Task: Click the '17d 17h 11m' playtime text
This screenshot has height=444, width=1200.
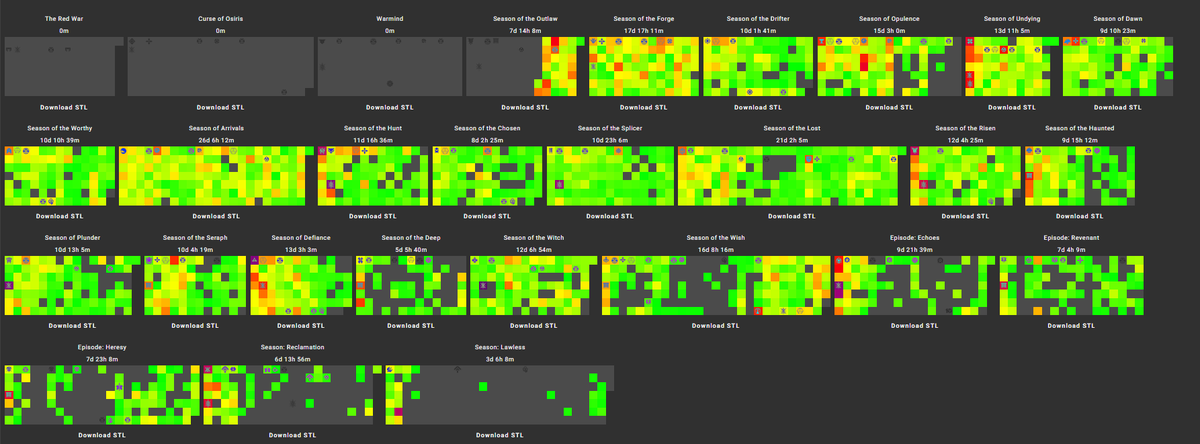Action: (644, 31)
